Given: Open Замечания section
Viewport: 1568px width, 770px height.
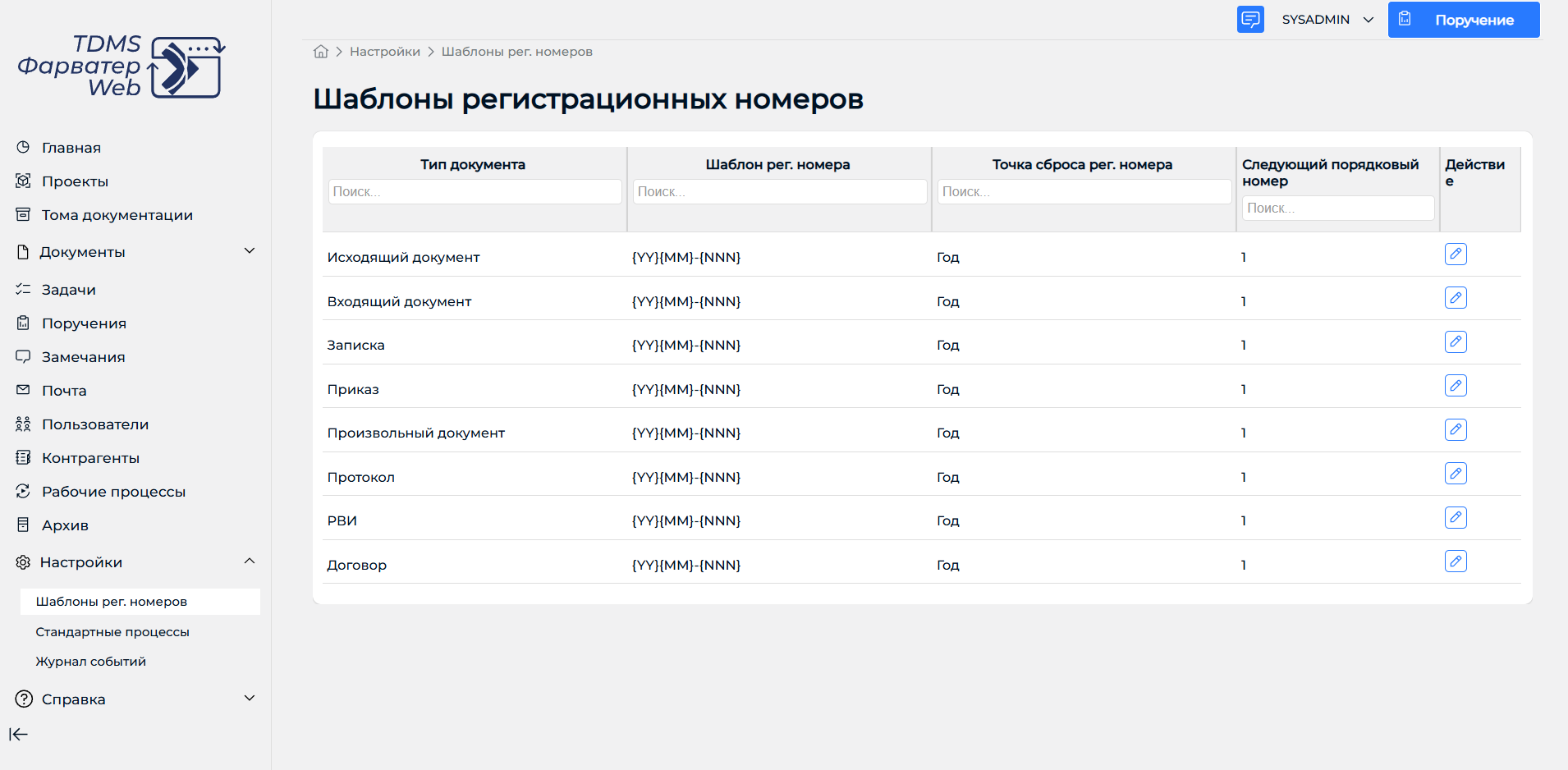Looking at the screenshot, I should (x=84, y=357).
